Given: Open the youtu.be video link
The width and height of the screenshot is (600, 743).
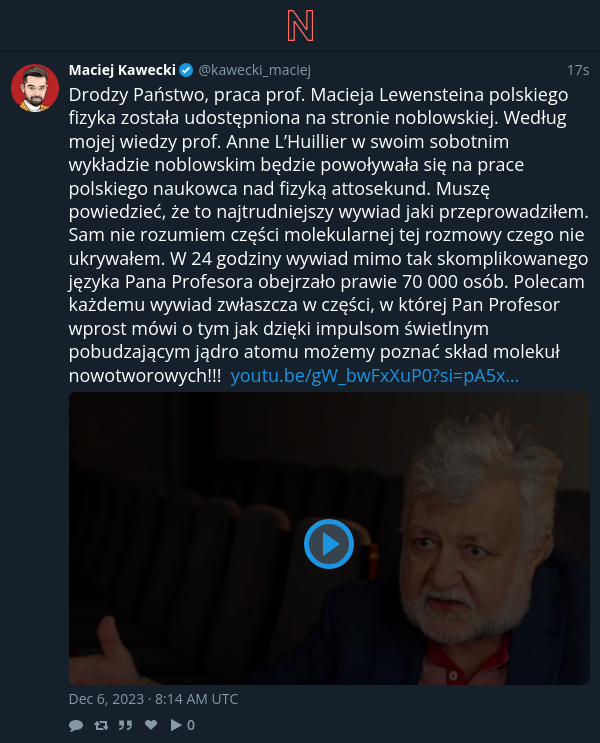Looking at the screenshot, I should coord(374,376).
